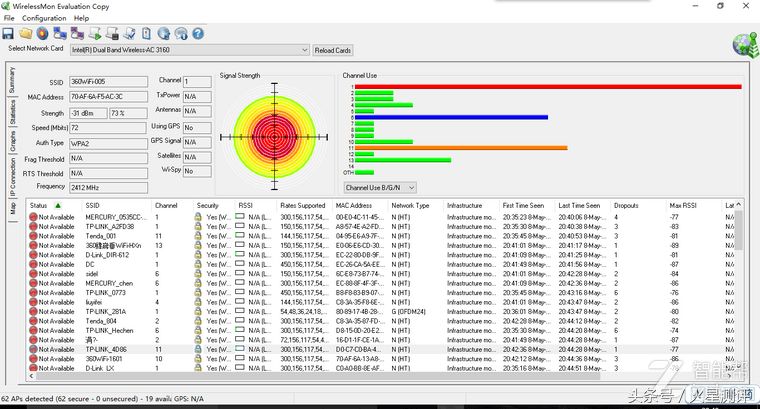This screenshot has width=760, height=409.
Task: Click the Save floppy disk toolbar icon
Action: (x=9, y=33)
